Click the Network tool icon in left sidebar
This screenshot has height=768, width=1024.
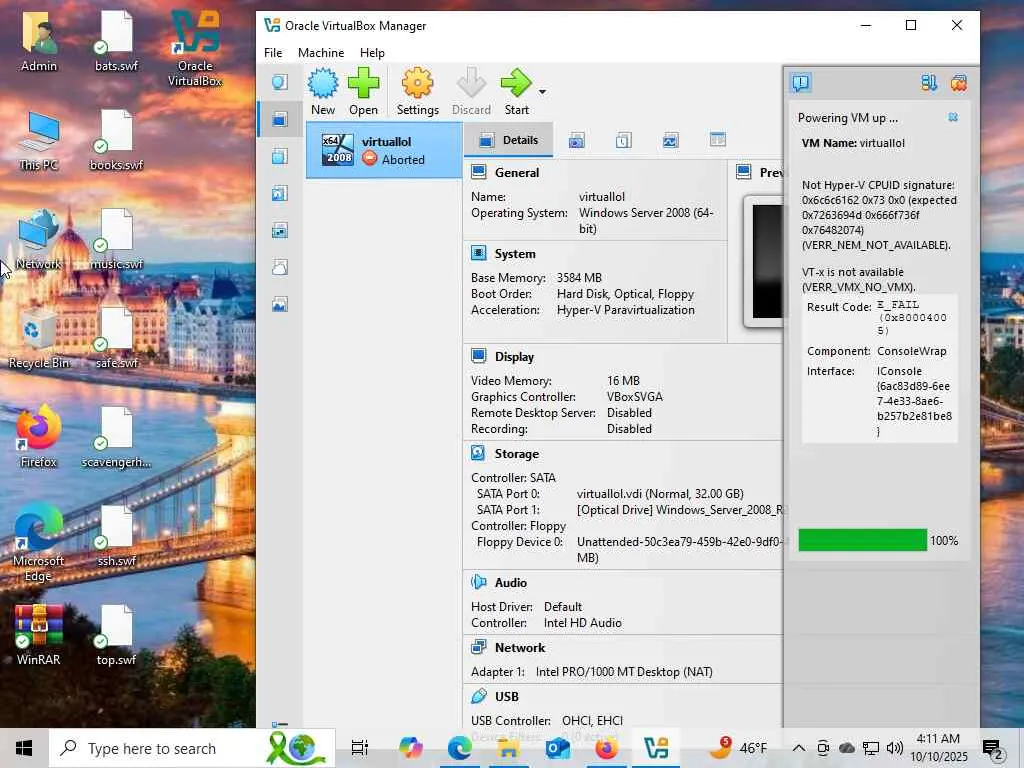280,230
